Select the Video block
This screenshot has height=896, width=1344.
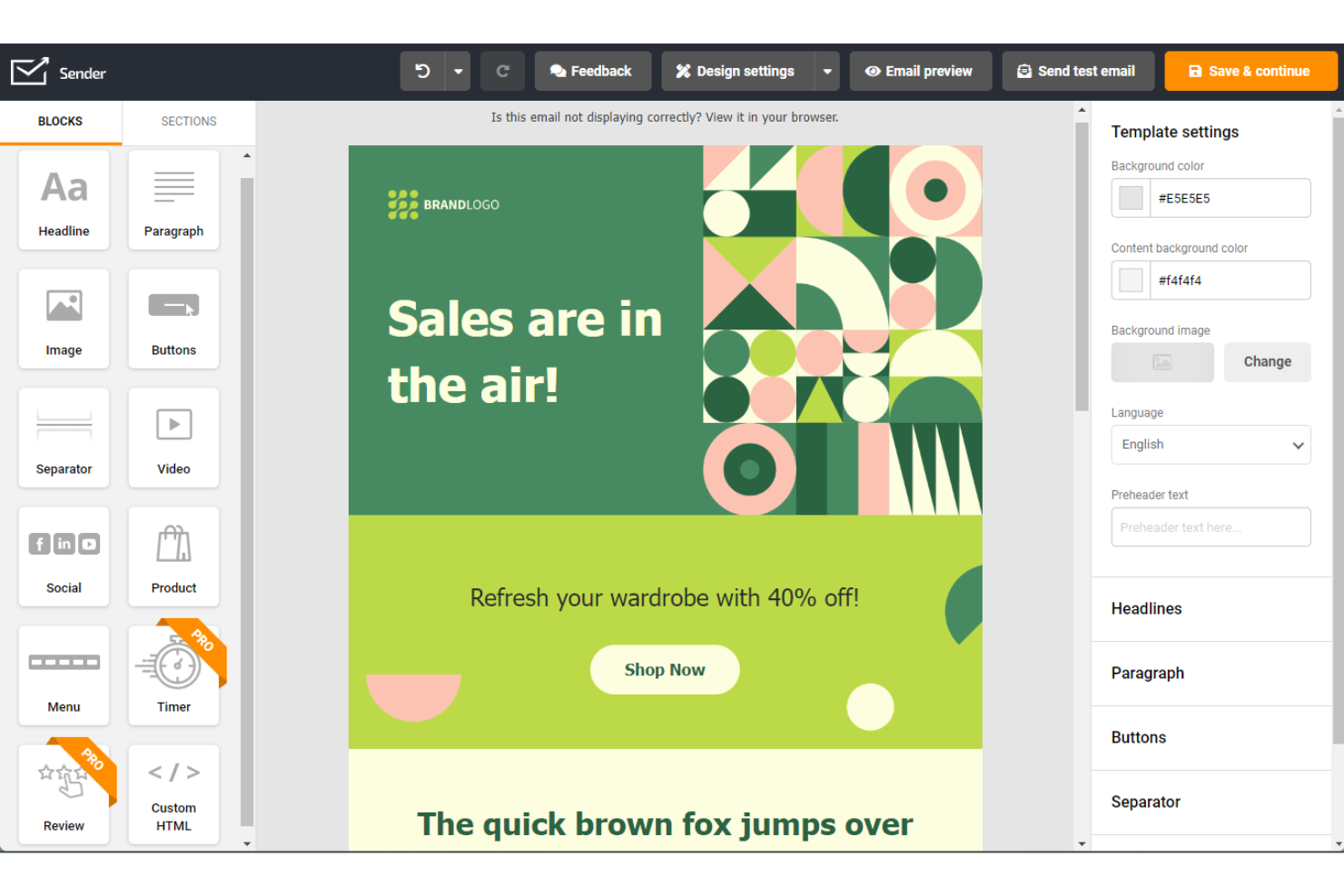pyautogui.click(x=173, y=438)
